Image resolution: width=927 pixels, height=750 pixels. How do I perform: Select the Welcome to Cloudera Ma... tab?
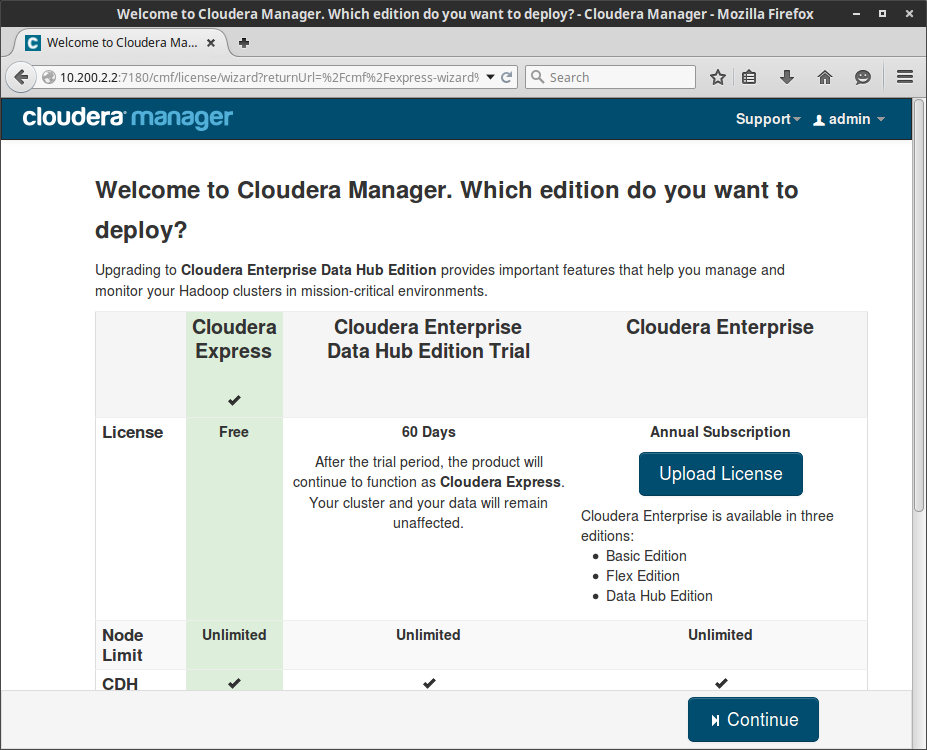(121, 43)
